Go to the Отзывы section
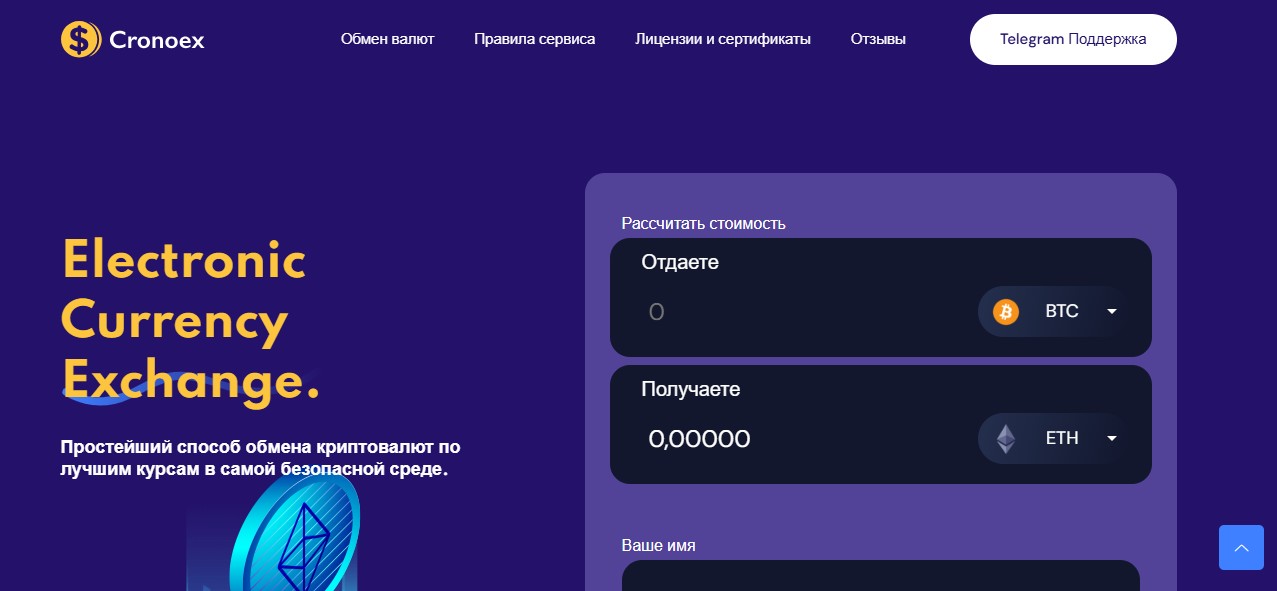 coord(877,39)
